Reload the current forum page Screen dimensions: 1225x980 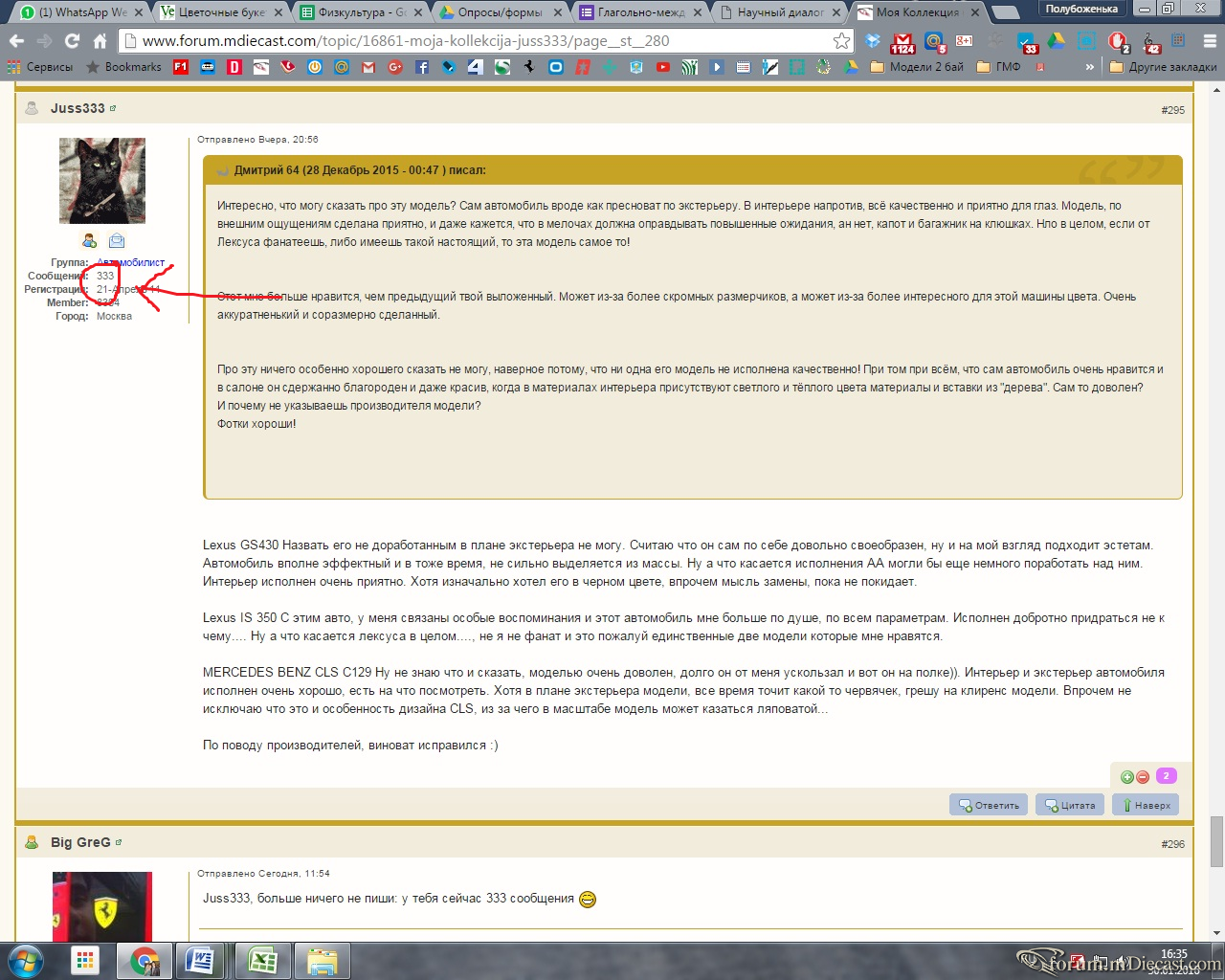tap(72, 41)
